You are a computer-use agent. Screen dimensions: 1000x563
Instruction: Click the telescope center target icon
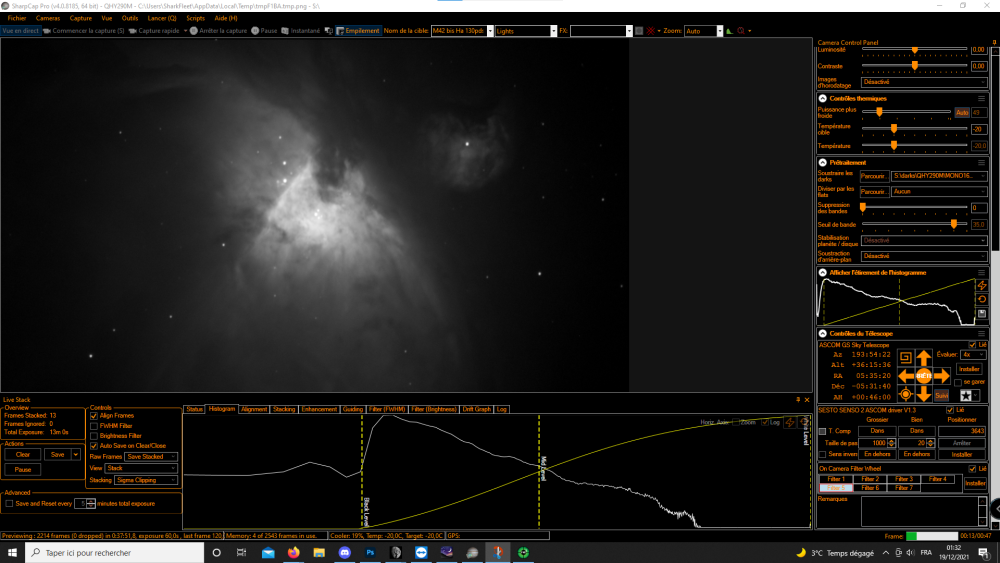905,395
